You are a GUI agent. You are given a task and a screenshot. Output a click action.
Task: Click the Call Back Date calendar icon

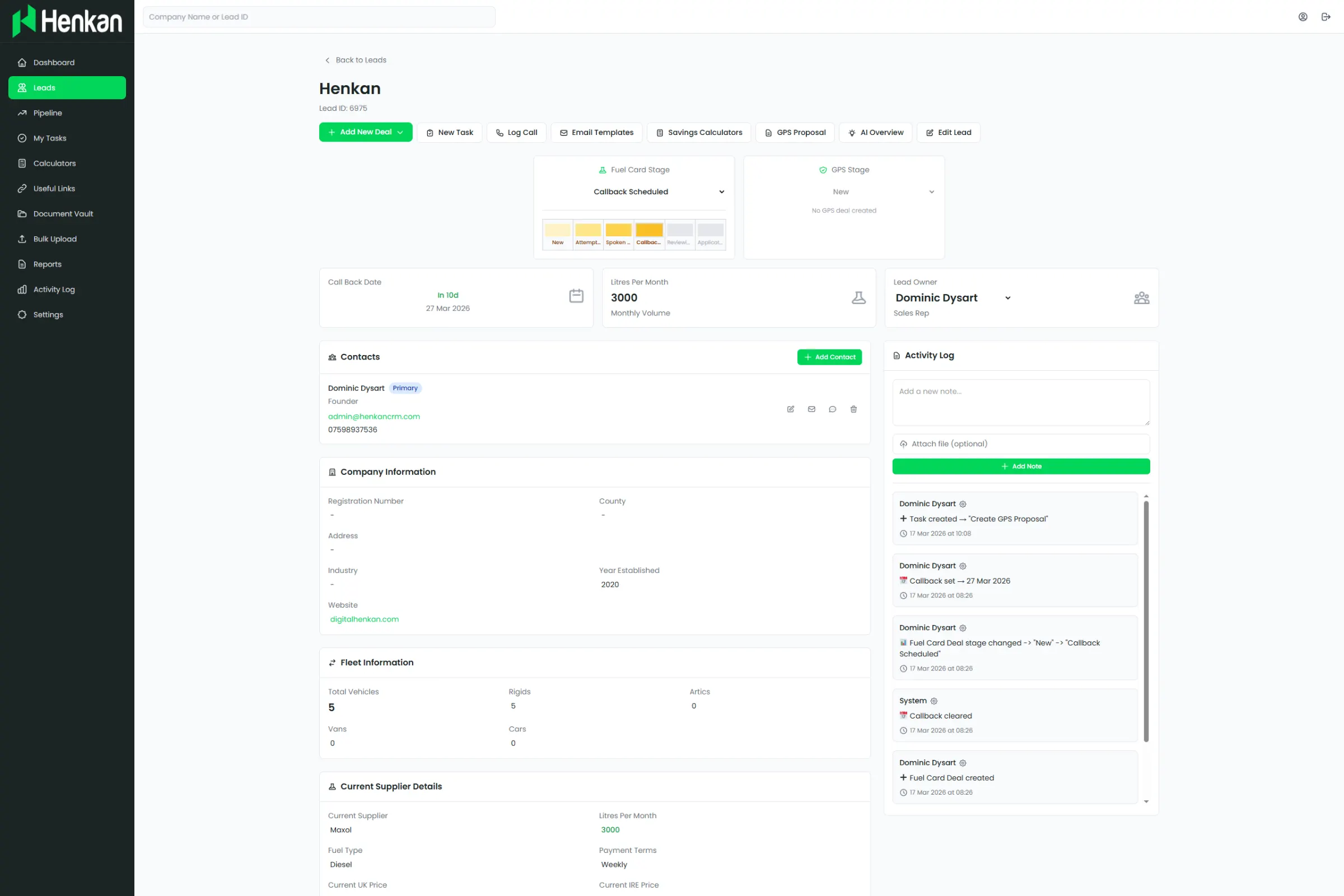(576, 296)
